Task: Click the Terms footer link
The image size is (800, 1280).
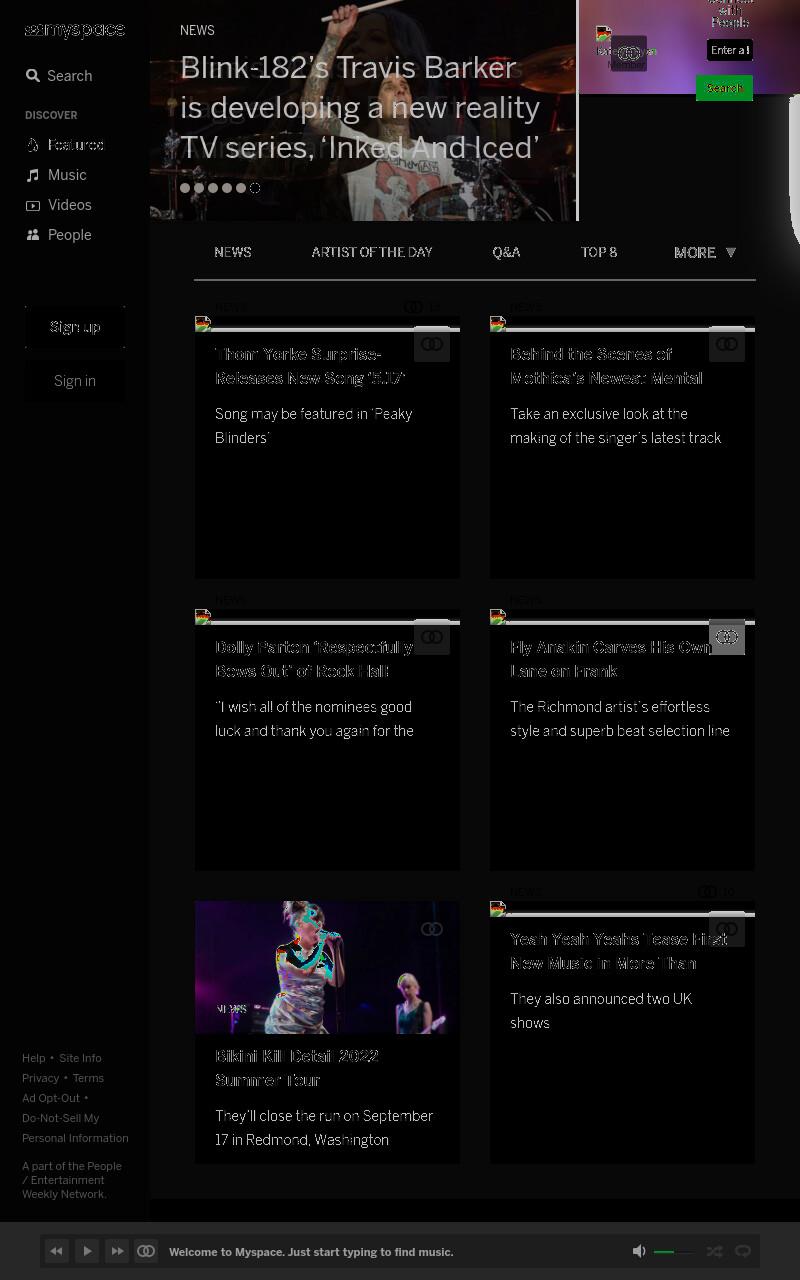Action: click(88, 1078)
